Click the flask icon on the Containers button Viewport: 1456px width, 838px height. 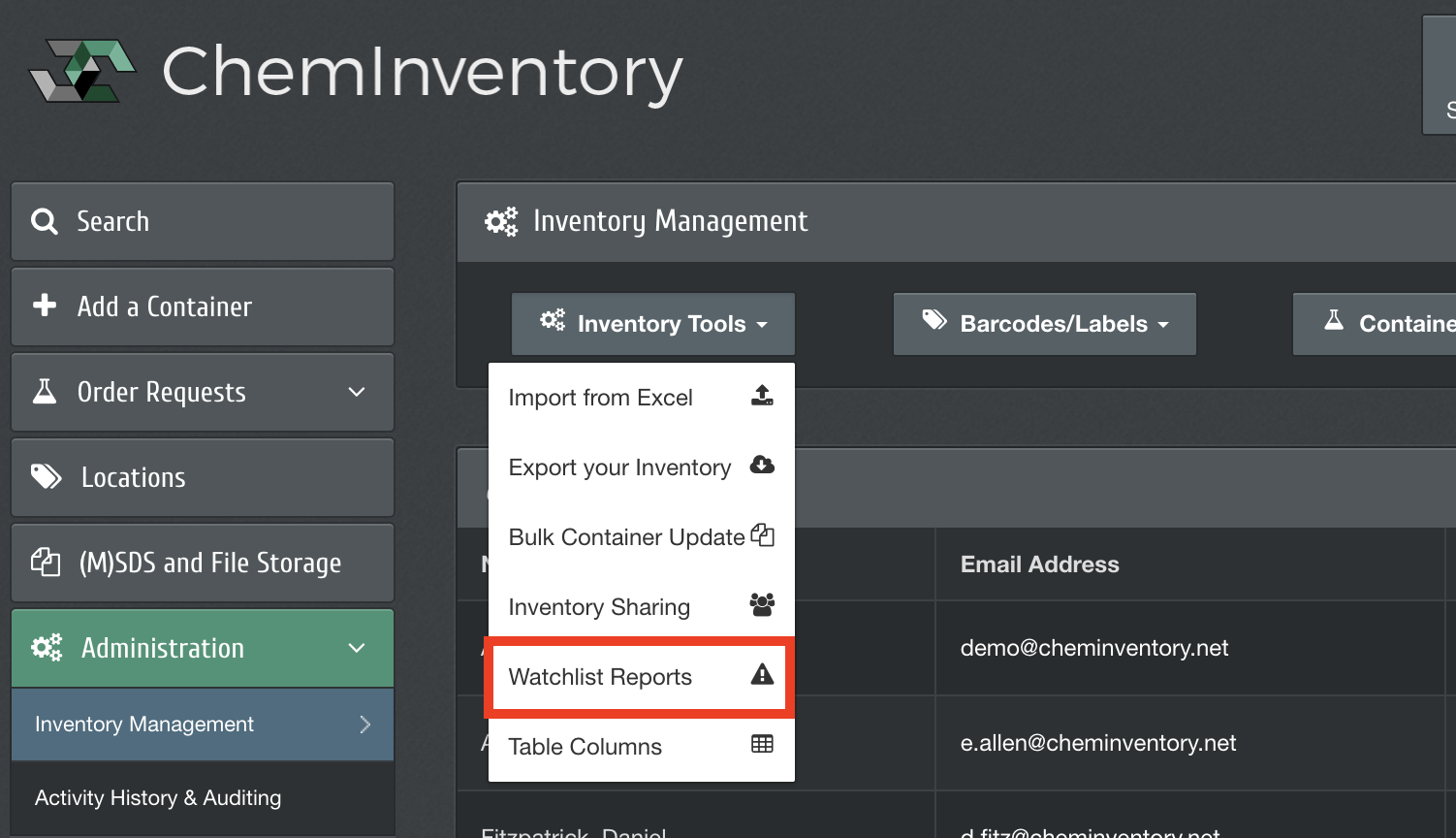click(1334, 320)
